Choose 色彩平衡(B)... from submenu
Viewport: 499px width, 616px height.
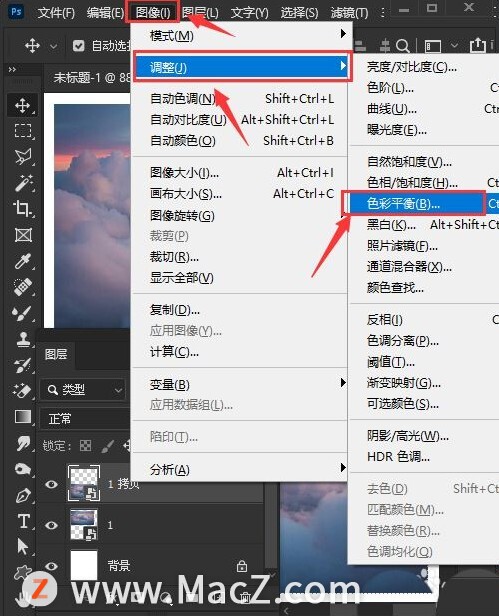click(x=424, y=203)
